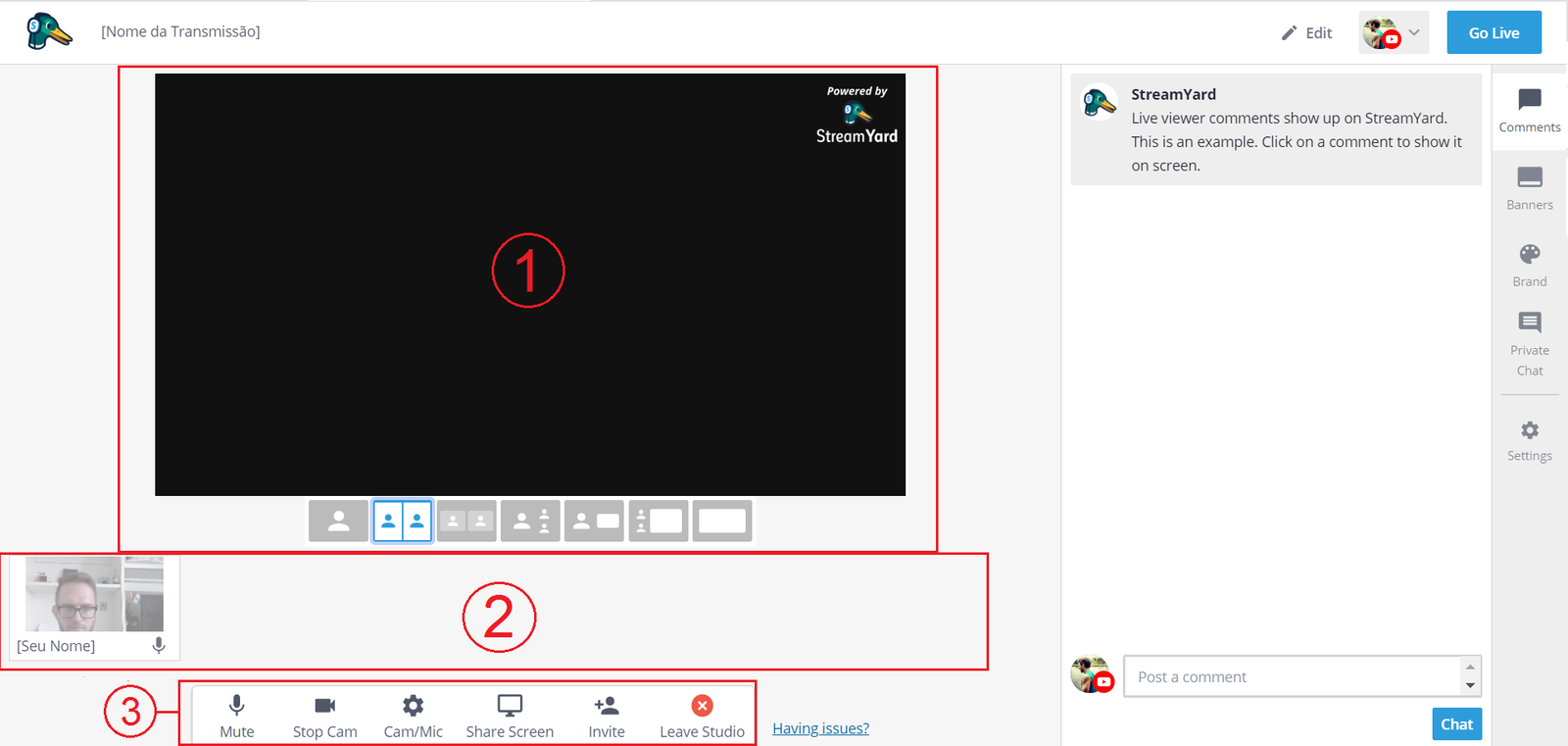The width and height of the screenshot is (1568, 746).
Task: Open the Brand tab
Action: pos(1529,265)
